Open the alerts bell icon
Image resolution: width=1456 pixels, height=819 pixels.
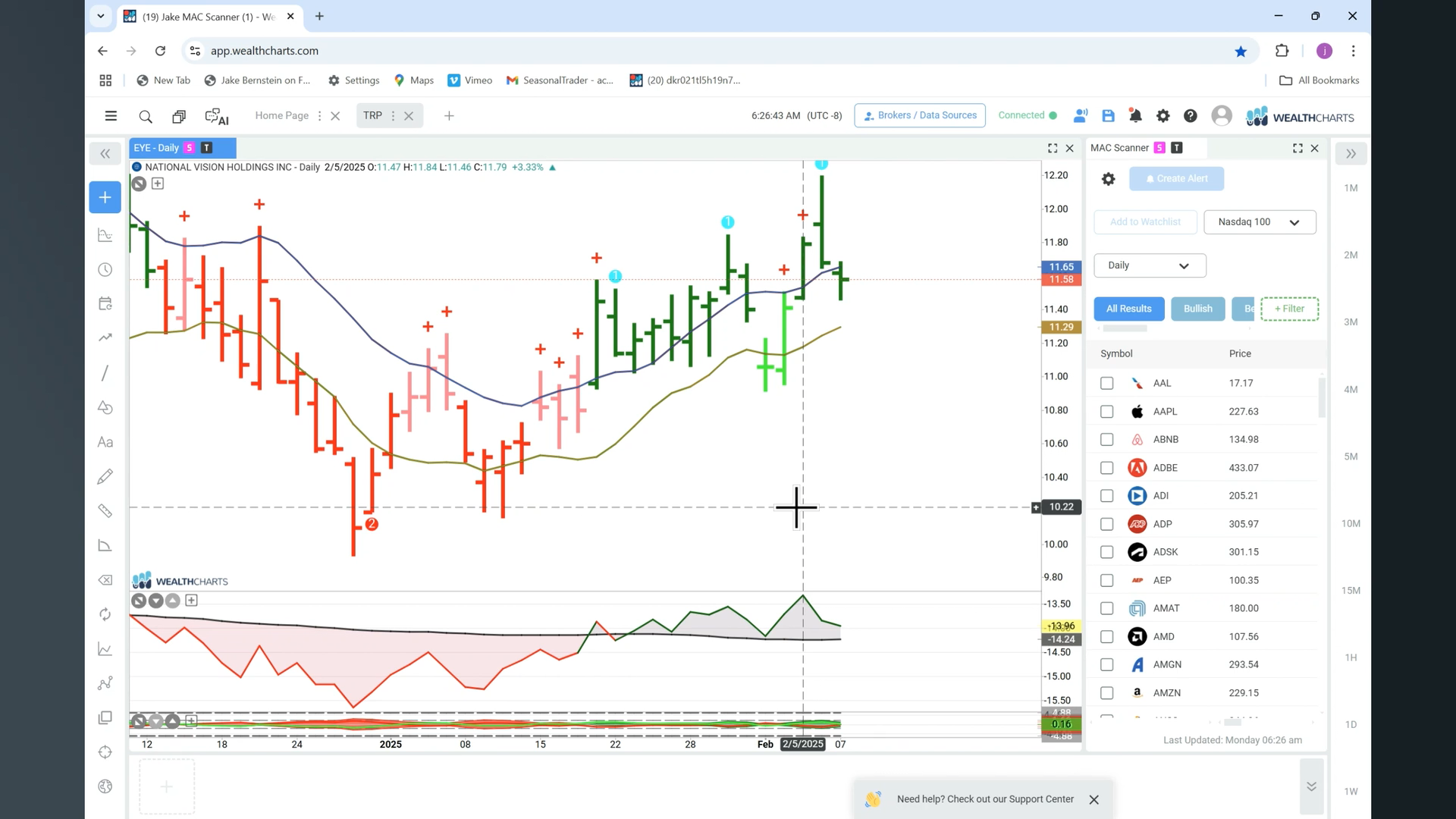pyautogui.click(x=1135, y=116)
